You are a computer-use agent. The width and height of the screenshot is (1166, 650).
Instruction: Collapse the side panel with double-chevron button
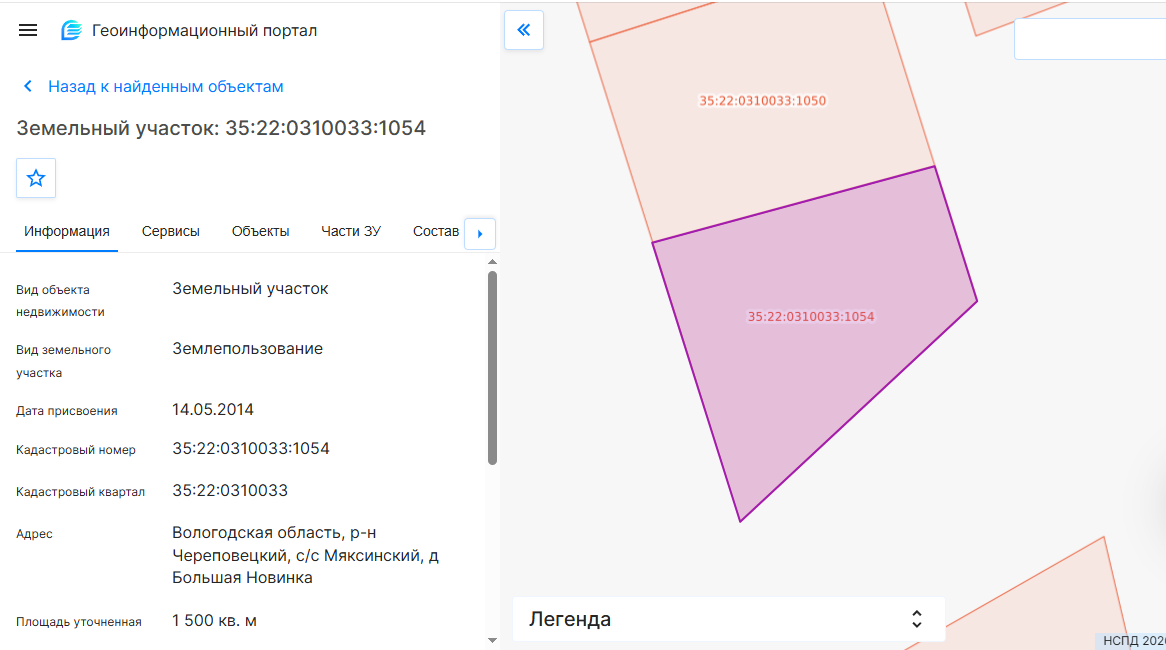(x=524, y=30)
